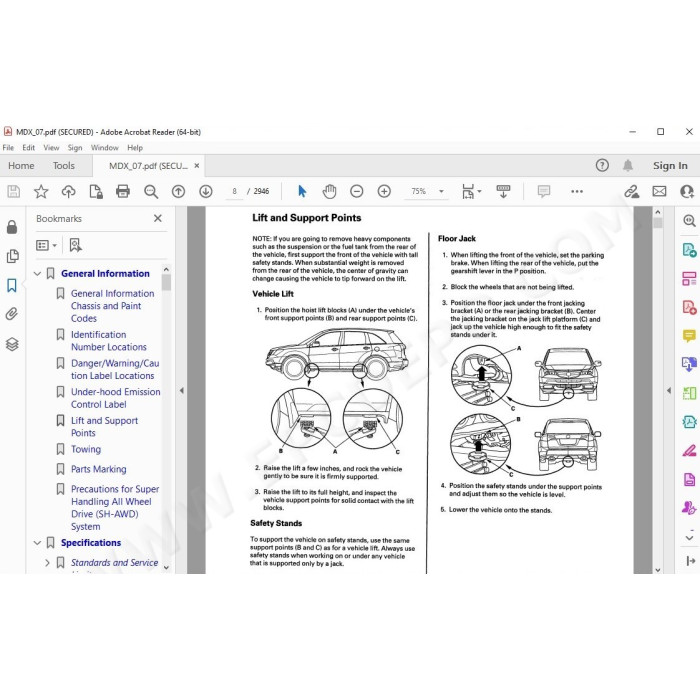Image resolution: width=700 pixels, height=700 pixels.
Task: Open the Attachments paperclip panel
Action: coord(12,314)
